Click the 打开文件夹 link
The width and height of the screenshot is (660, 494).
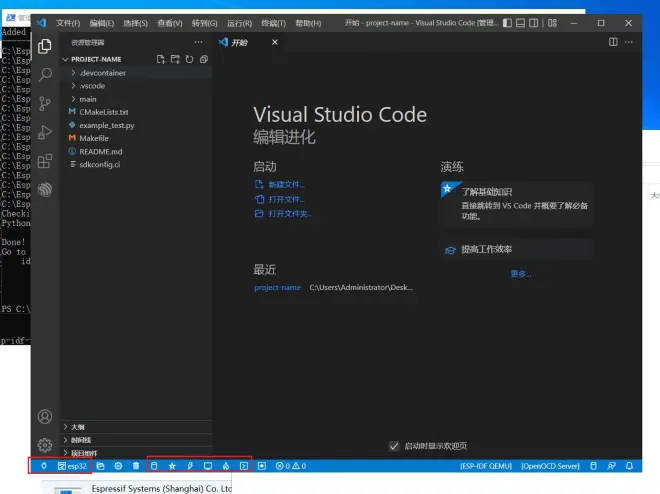290,214
